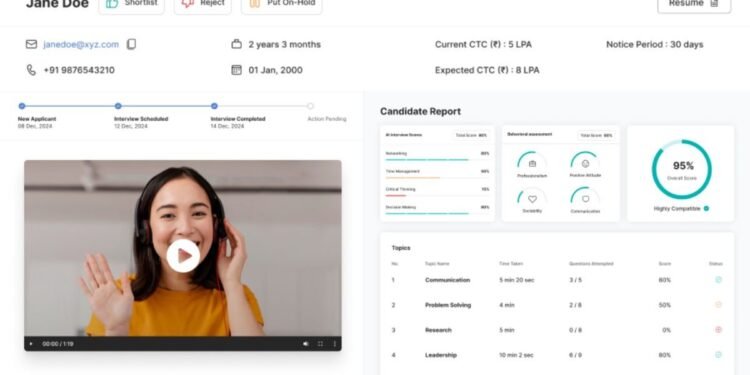Click the Time Management score bar
Image resolution: width=750 pixels, height=375 pixels.
pos(437,177)
